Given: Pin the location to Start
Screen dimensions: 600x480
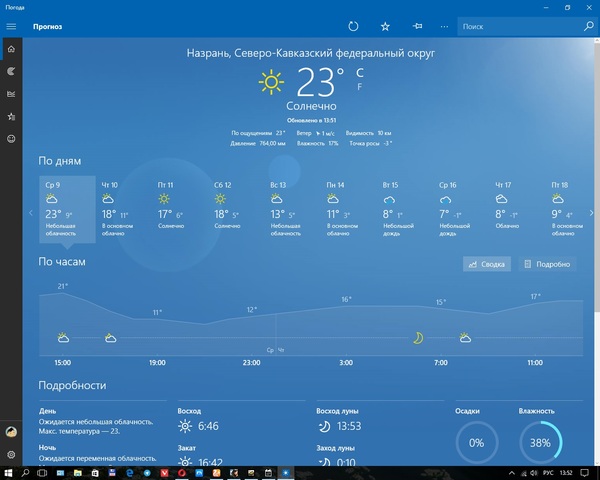Looking at the screenshot, I should pos(417,26).
